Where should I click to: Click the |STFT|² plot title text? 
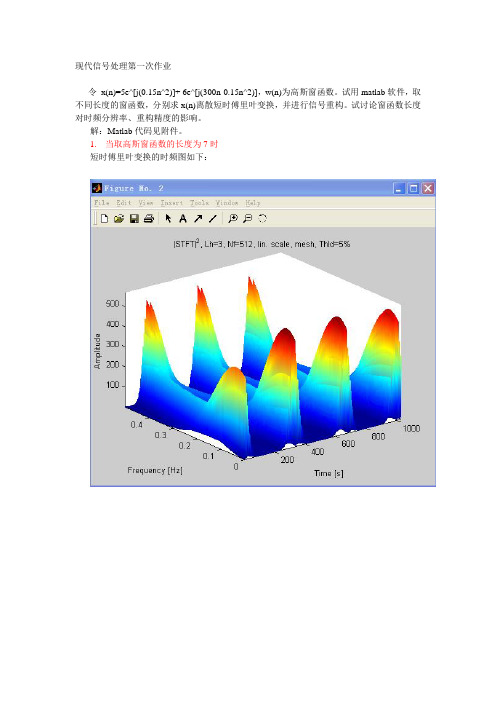(261, 244)
